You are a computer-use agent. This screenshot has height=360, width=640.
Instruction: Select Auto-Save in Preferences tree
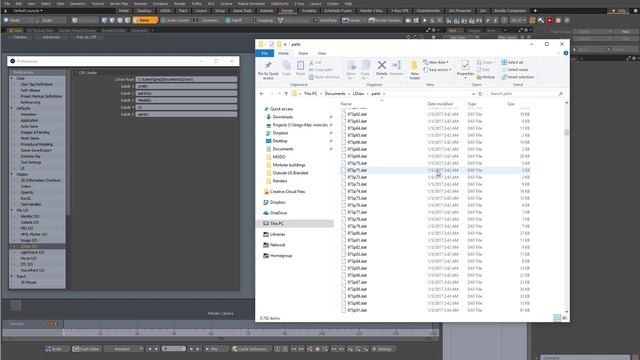29,127
